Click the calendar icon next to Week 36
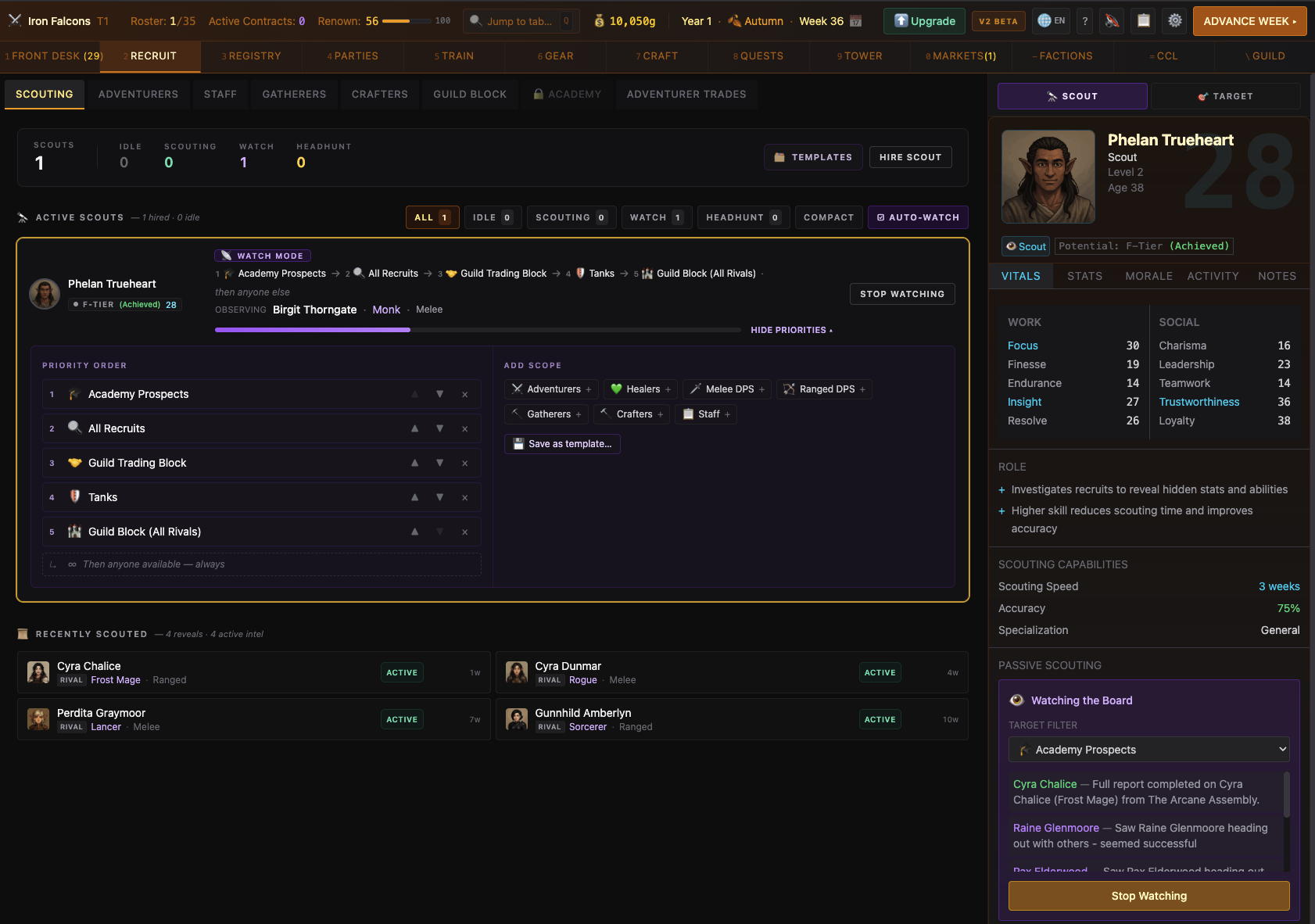 [856, 21]
